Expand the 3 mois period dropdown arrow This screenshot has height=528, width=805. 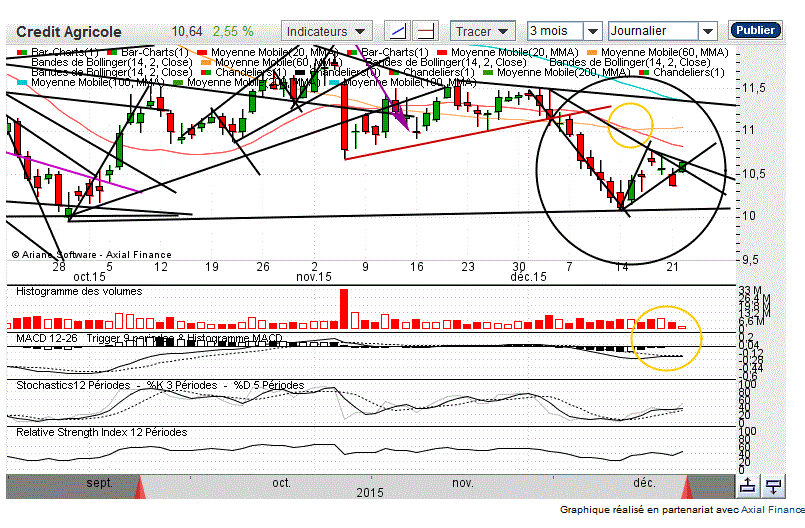pos(592,31)
